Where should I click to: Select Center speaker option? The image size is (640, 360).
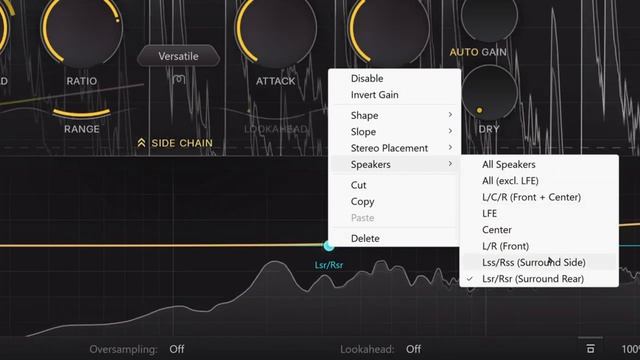539,230
